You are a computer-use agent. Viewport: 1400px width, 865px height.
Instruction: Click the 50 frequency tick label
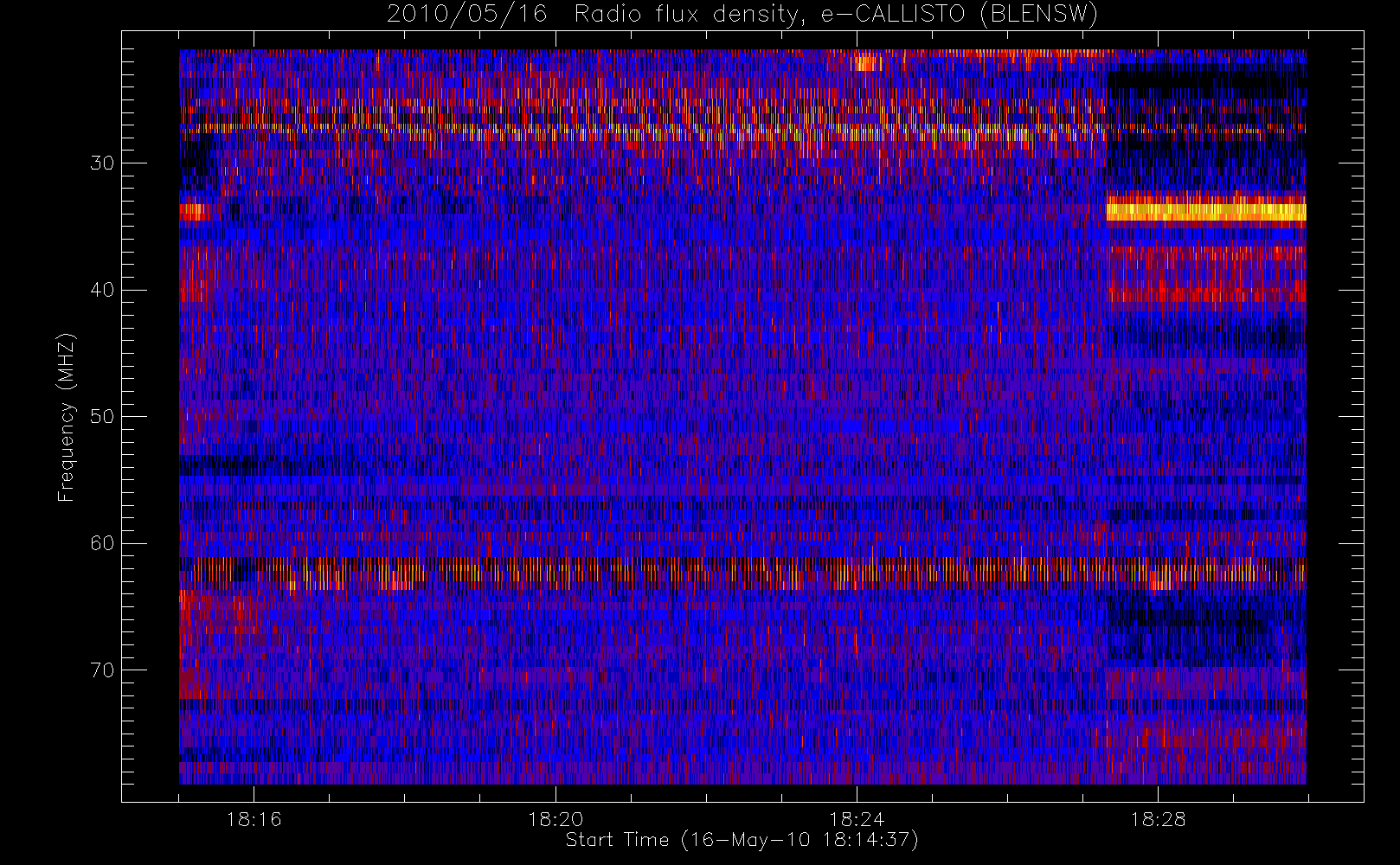102,416
